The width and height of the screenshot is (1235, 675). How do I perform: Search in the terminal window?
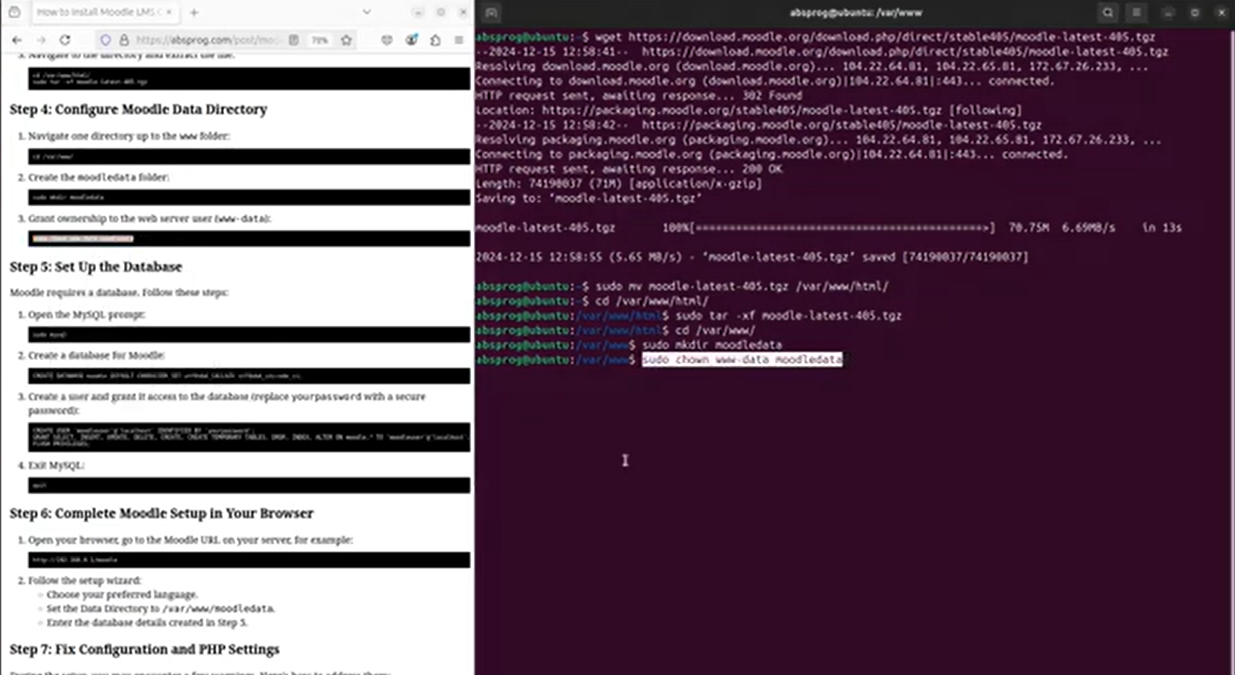(1108, 12)
